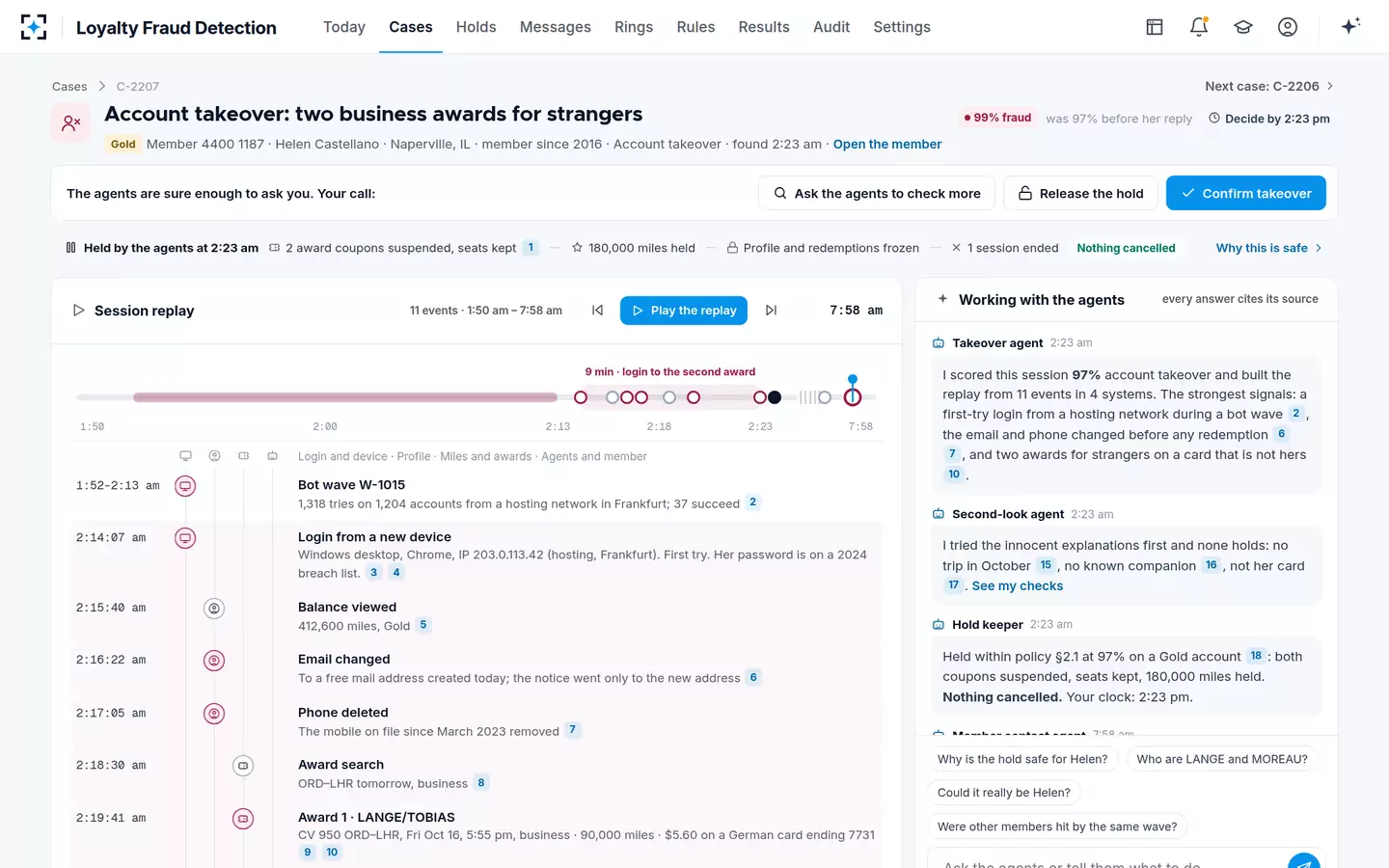Skip replay to the last event
The width and height of the screenshot is (1389, 868).
click(x=771, y=311)
